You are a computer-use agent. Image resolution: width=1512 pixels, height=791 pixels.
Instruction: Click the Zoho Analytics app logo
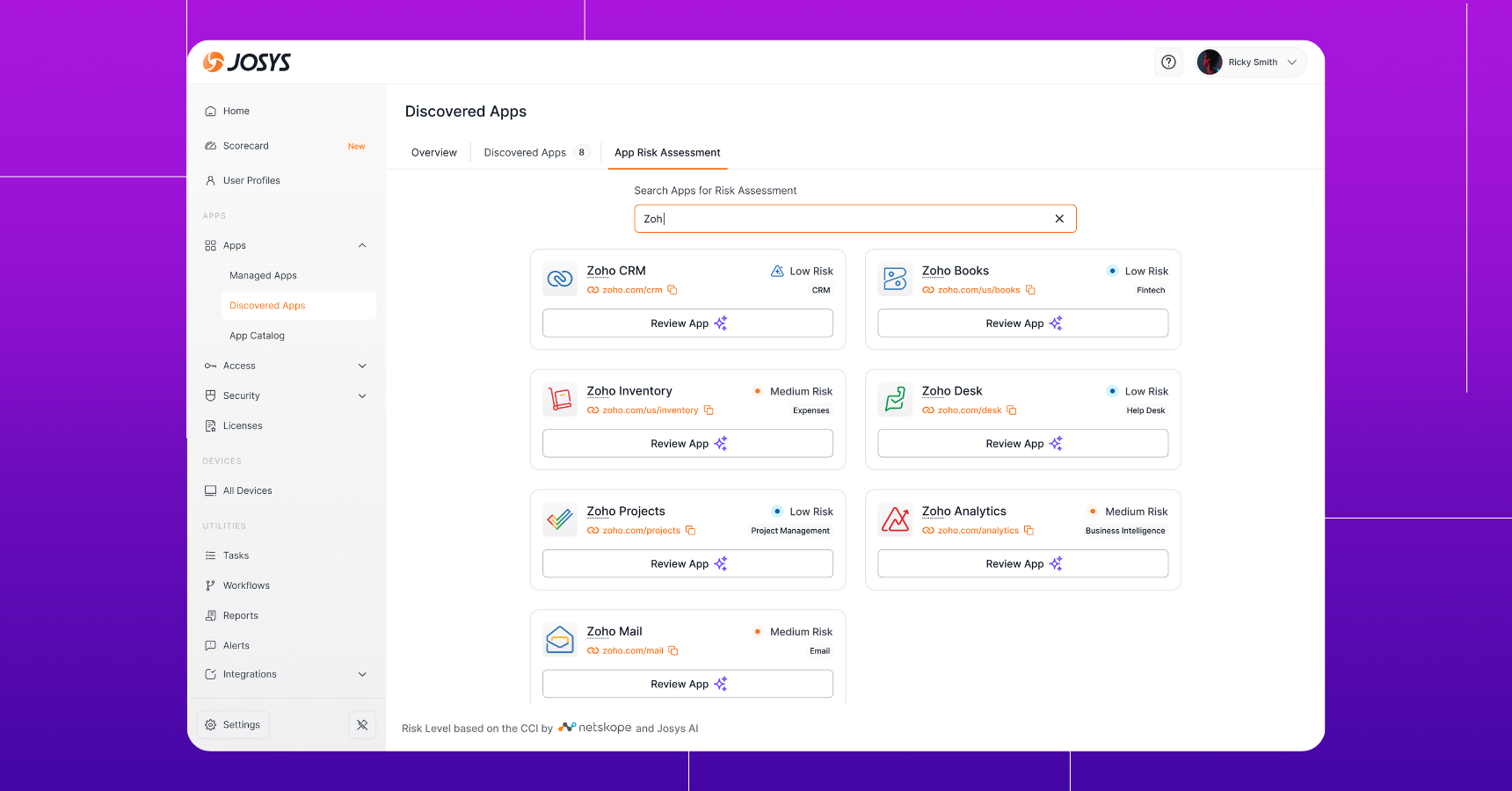[x=895, y=520]
